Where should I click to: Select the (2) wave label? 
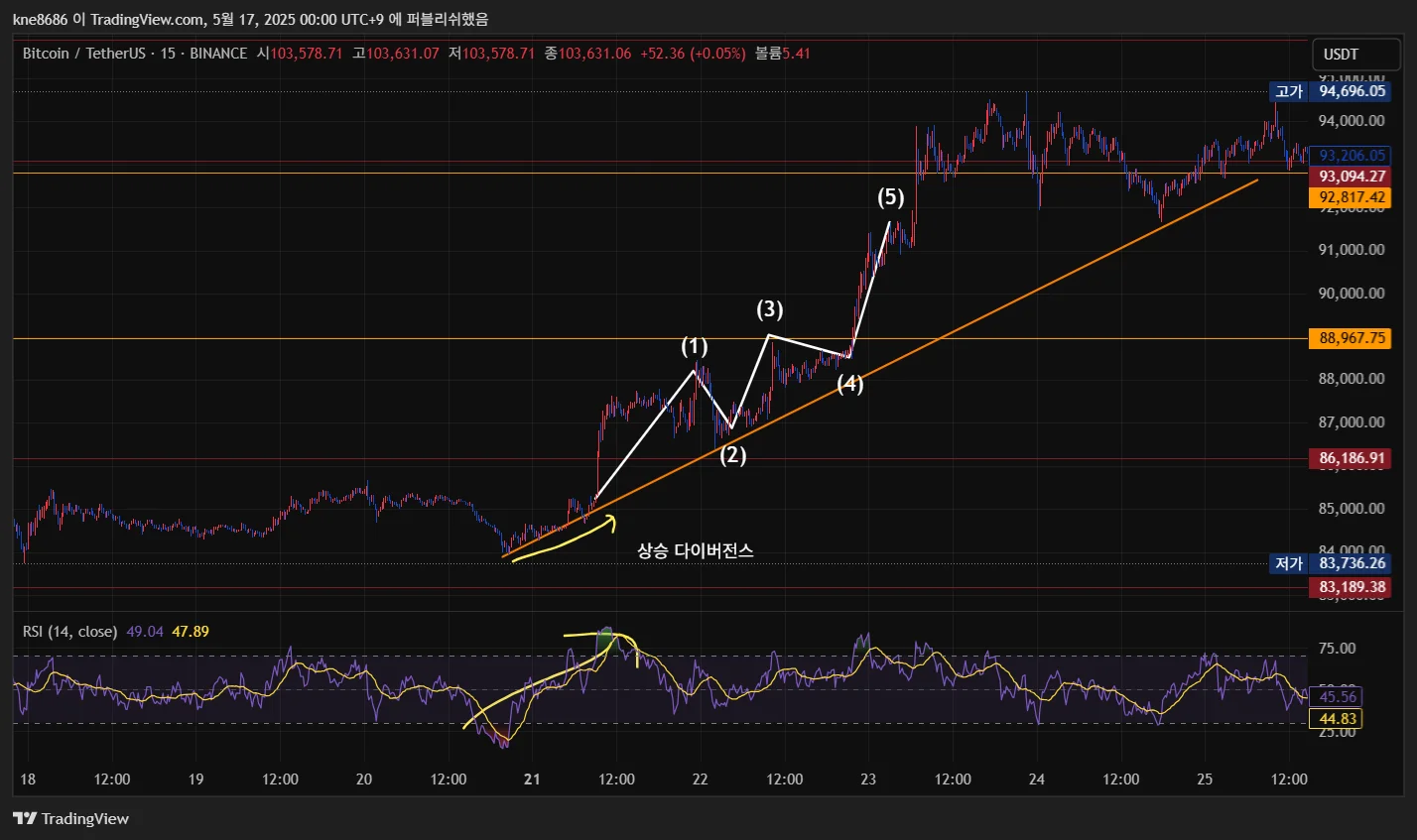[x=732, y=455]
